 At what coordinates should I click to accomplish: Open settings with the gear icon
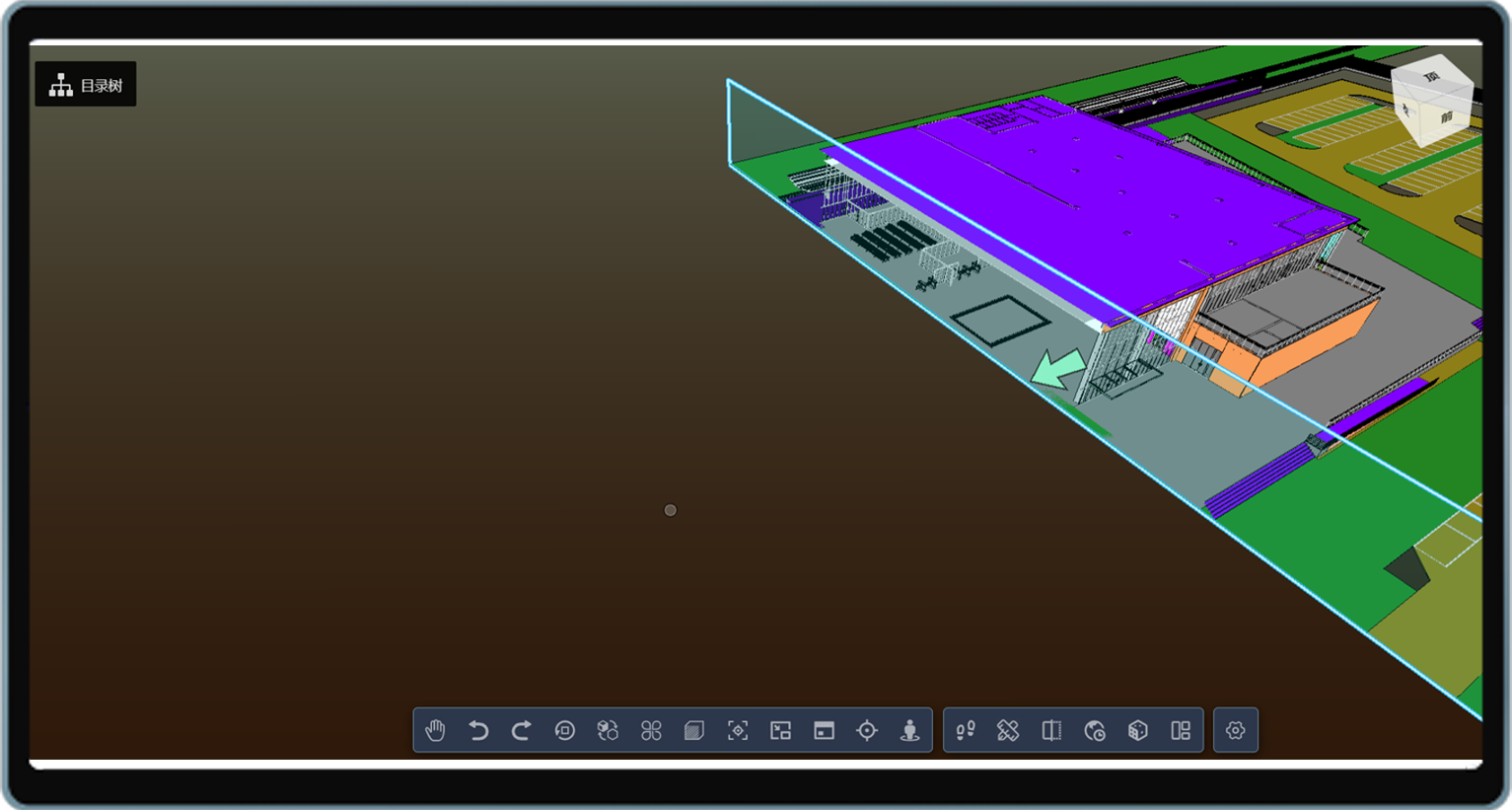tap(1236, 730)
